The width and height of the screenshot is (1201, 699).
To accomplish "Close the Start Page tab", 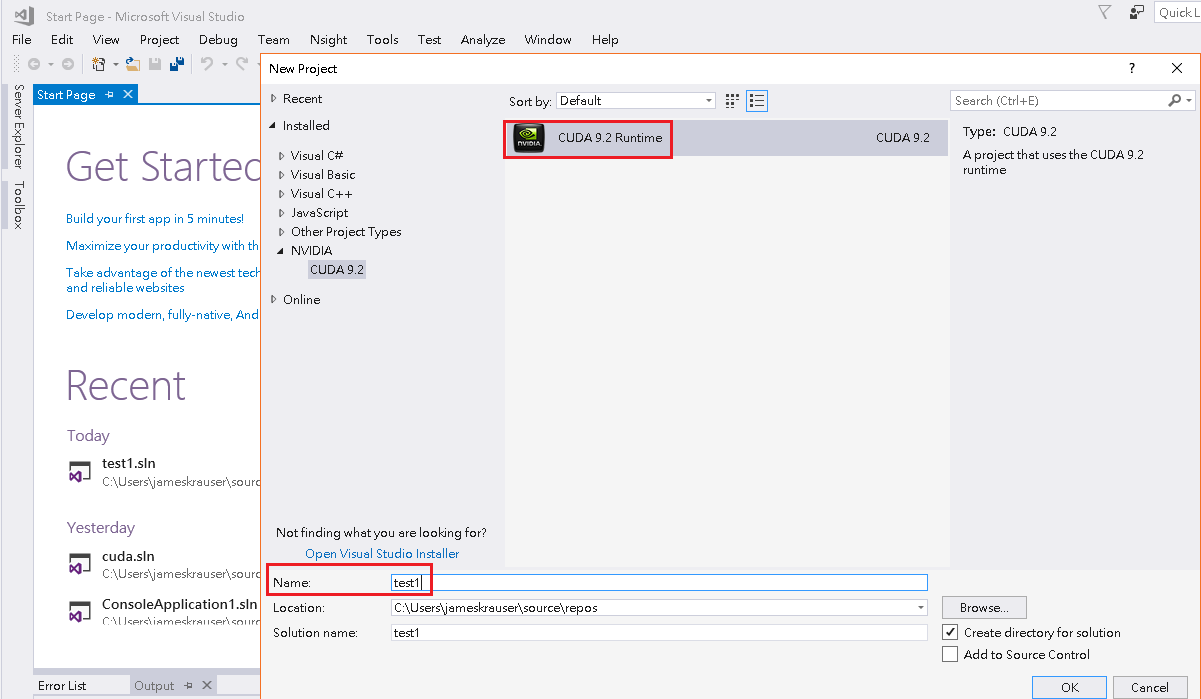I will 128,95.
